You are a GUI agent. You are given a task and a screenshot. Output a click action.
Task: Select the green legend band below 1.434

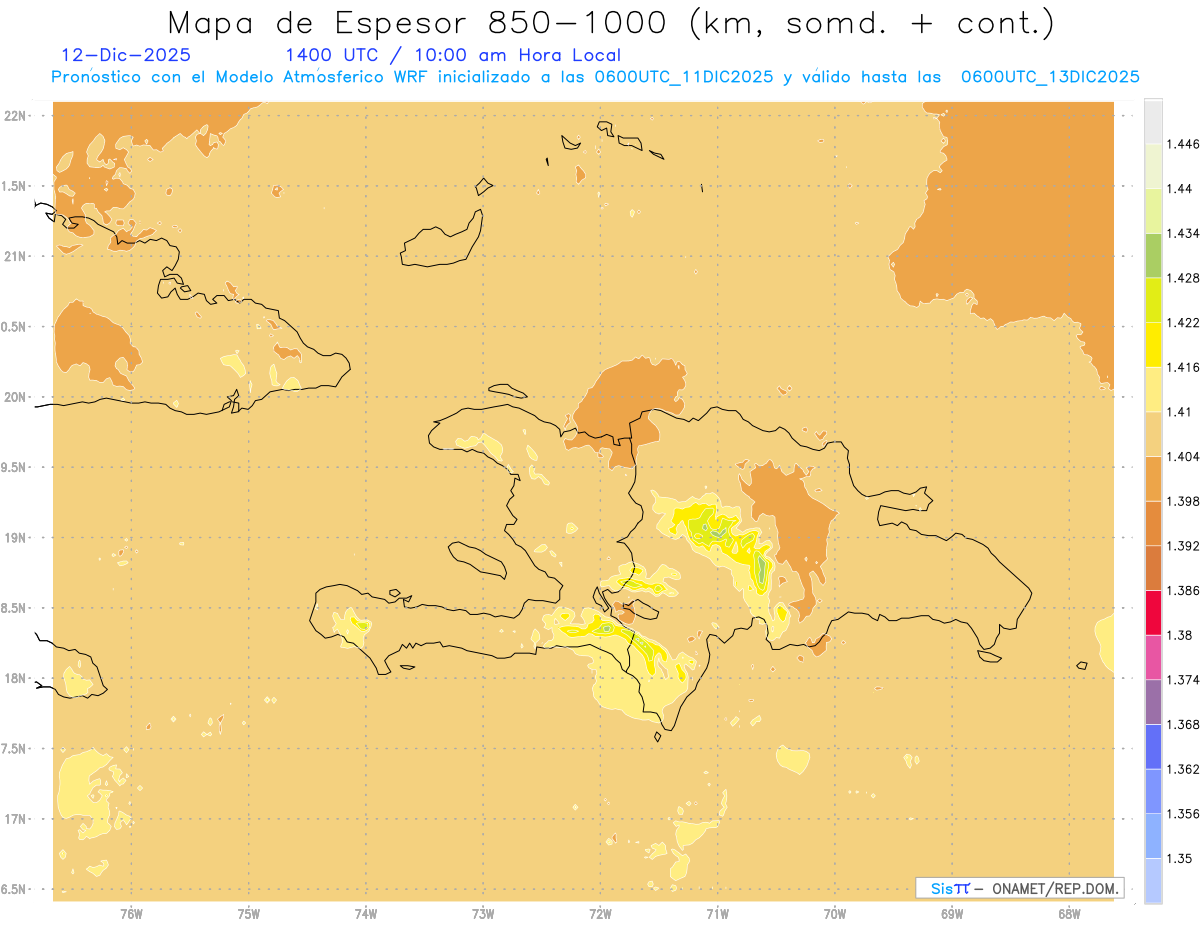[1153, 255]
